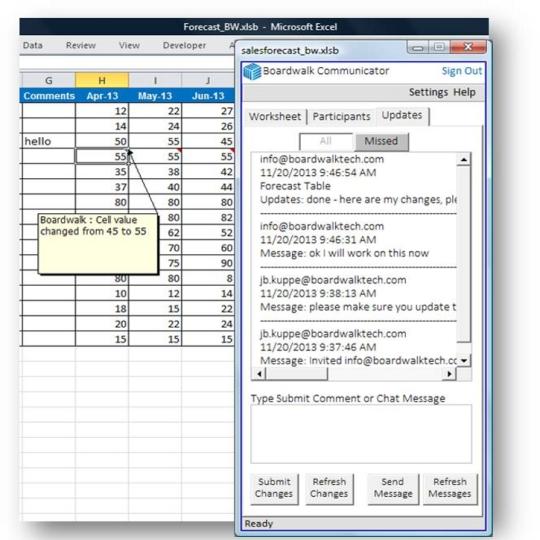540x540 pixels.
Task: Click the Comments header cell
Action: 49,96
